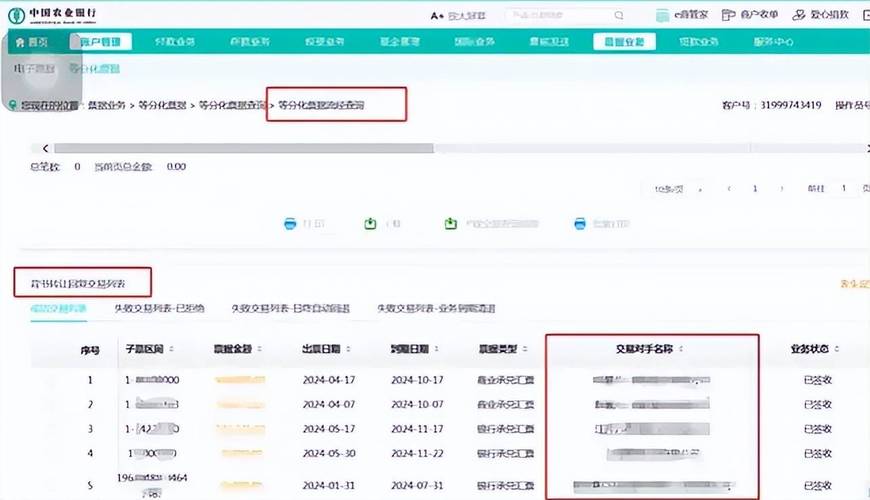
Task: Select the fourth 失败交易列表 tab
Action: click(436, 309)
